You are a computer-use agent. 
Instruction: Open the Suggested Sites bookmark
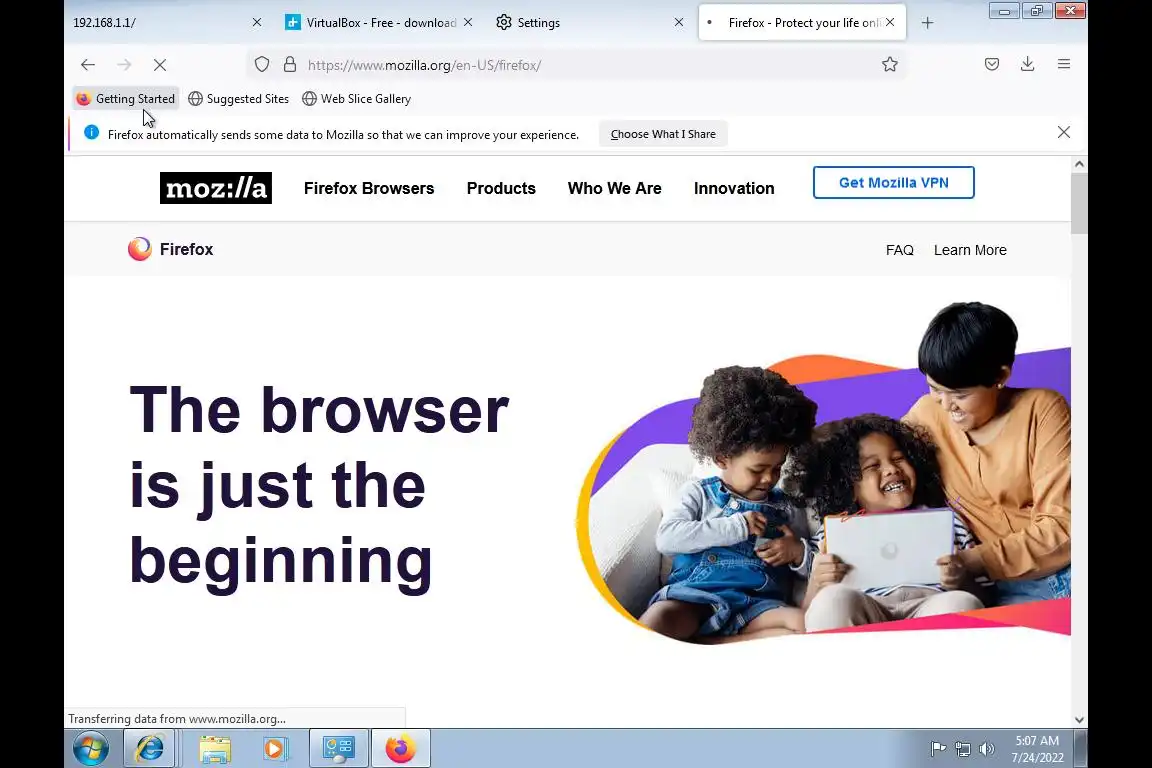point(239,98)
